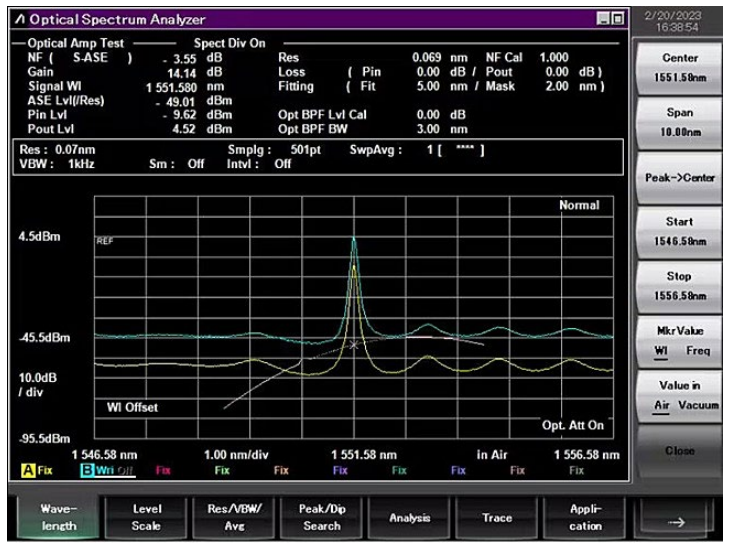Open the Center wavelength setting
The image size is (730, 553).
pyautogui.click(x=680, y=68)
